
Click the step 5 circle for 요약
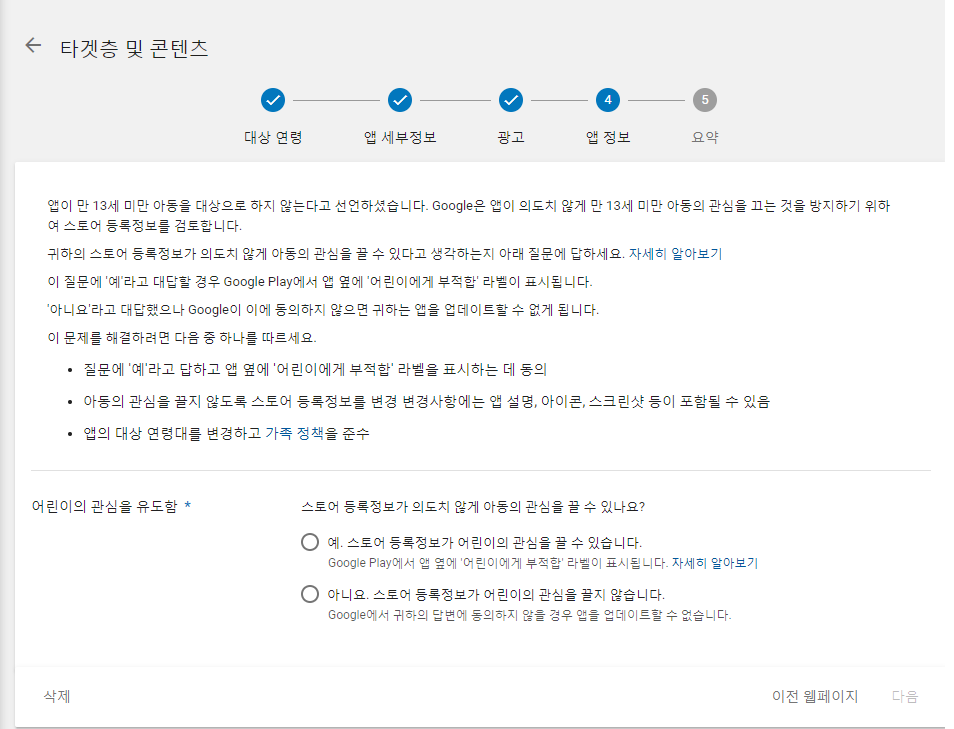tap(705, 100)
